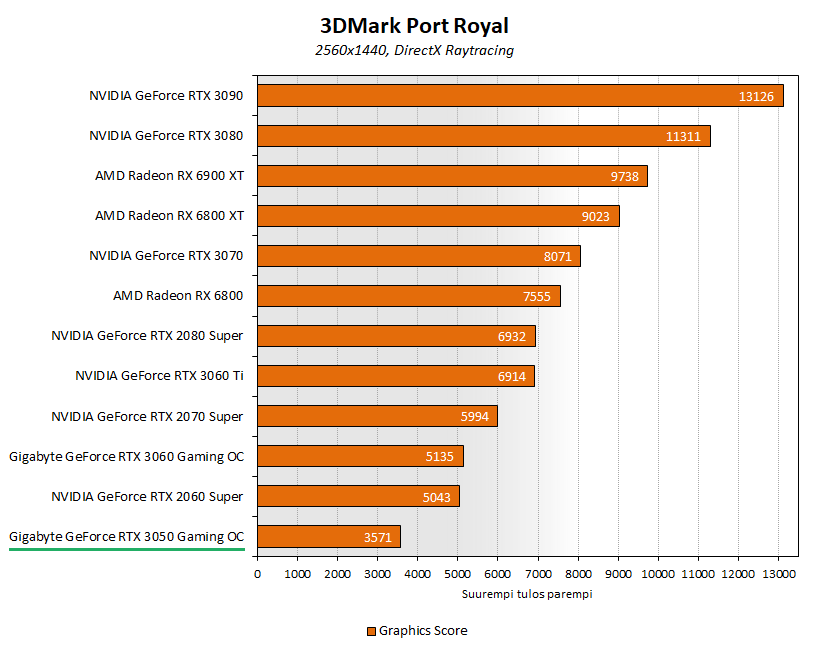Viewport: 830px width, 652px height.
Task: Click the score value 5043
Action: 437,498
